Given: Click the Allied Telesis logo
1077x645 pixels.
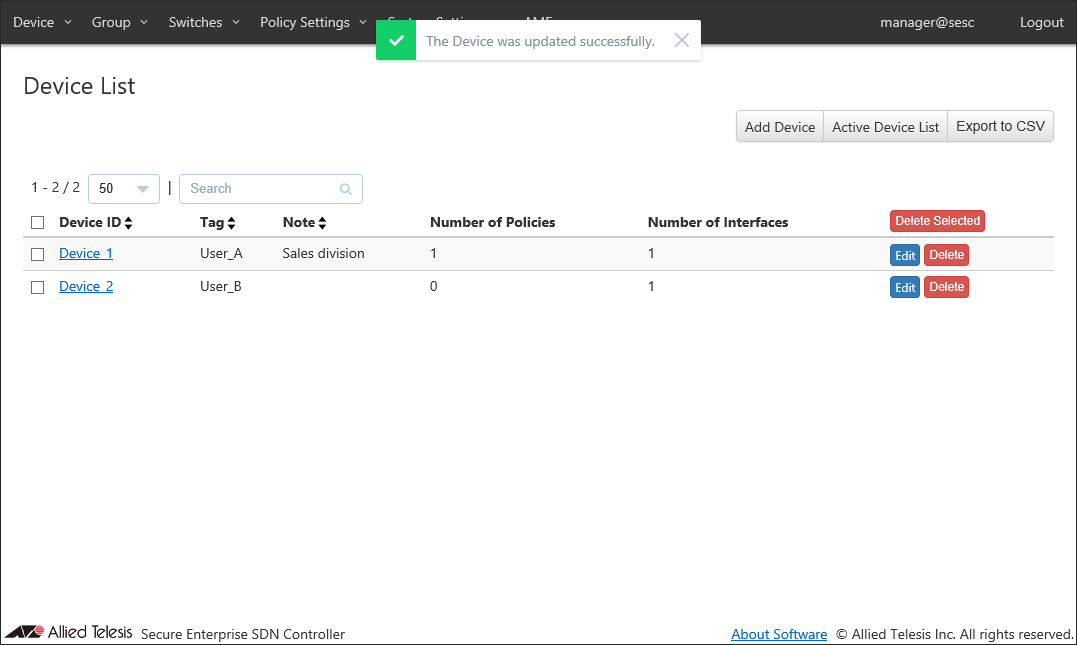Looking at the screenshot, I should (x=69, y=632).
